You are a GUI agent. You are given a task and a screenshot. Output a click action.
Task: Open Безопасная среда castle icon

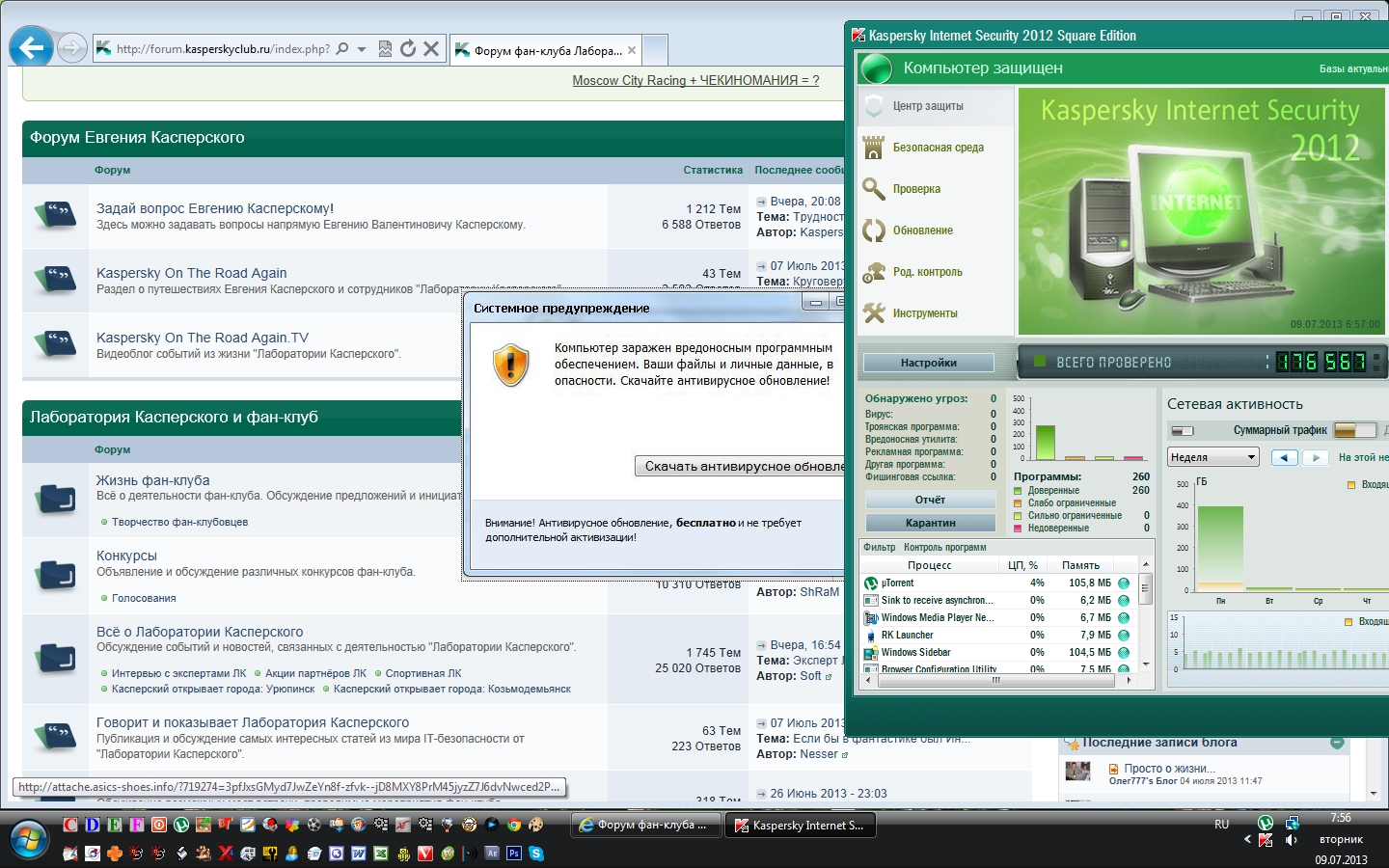(874, 148)
